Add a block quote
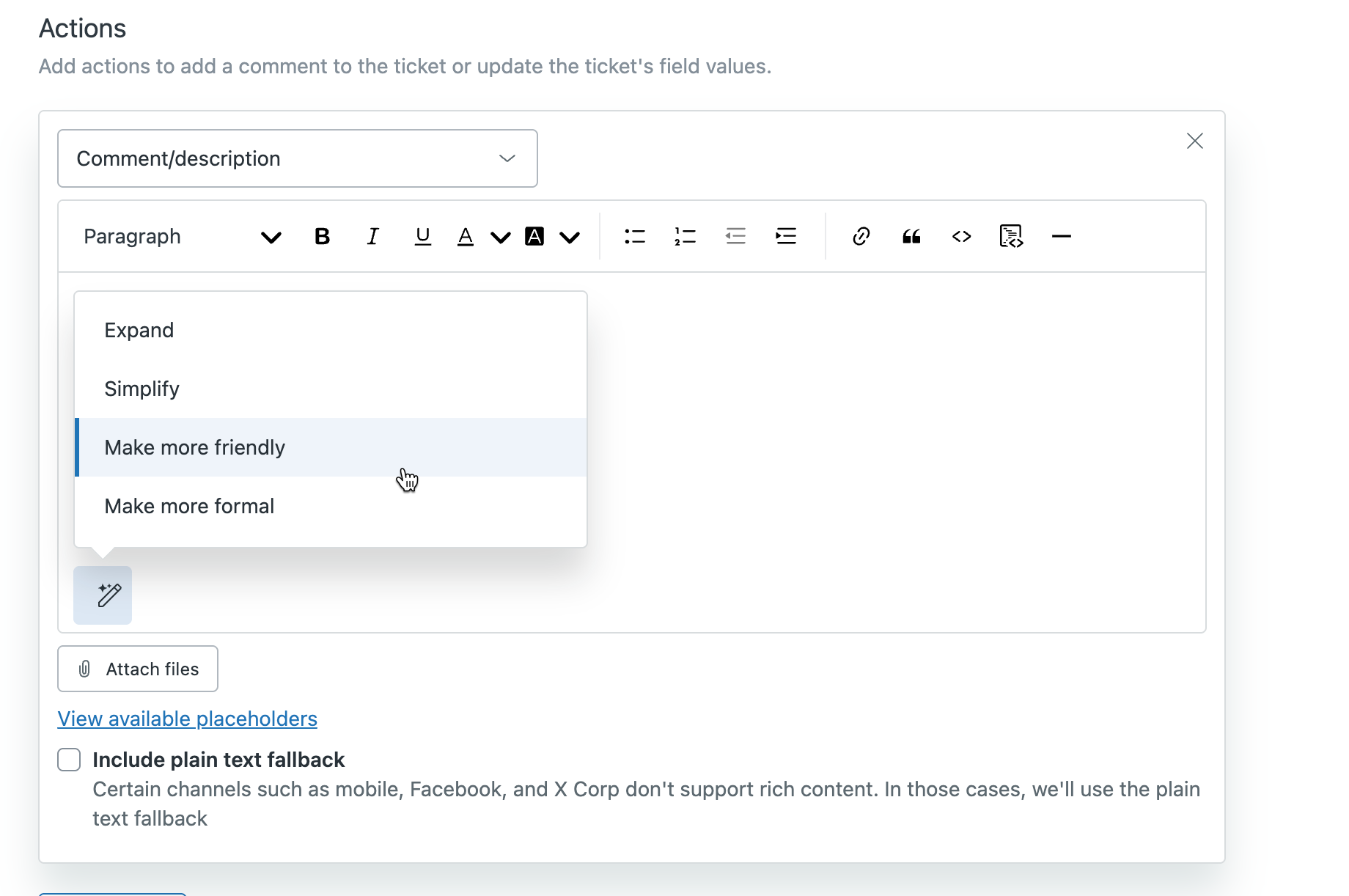The image size is (1349, 896). click(x=911, y=236)
